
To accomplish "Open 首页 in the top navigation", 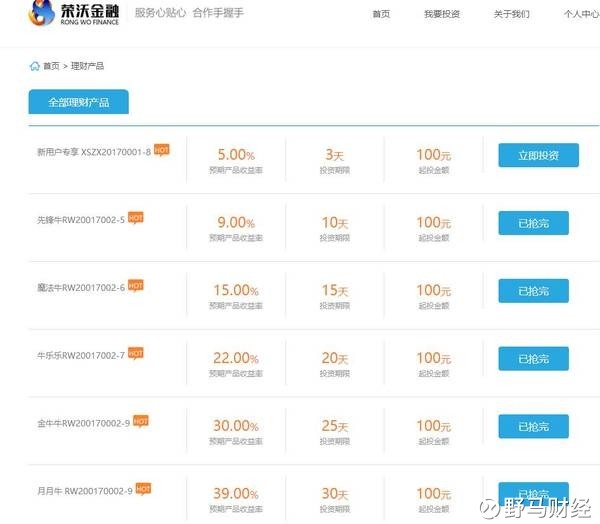I will tap(381, 14).
